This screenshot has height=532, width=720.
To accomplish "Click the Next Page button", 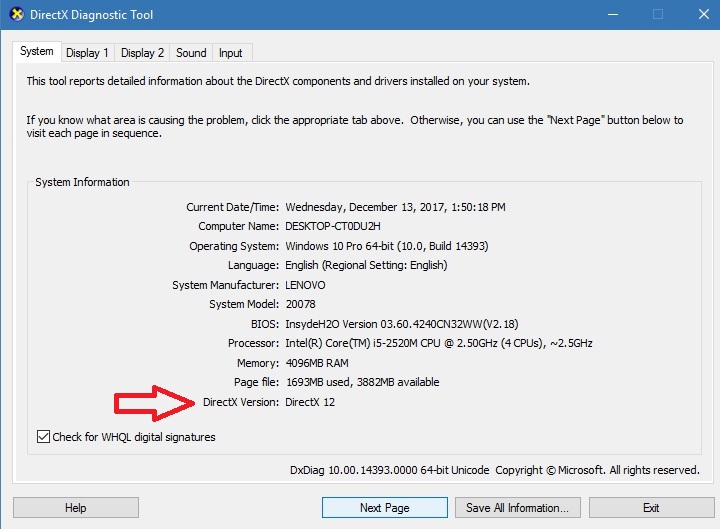I will 385,508.
